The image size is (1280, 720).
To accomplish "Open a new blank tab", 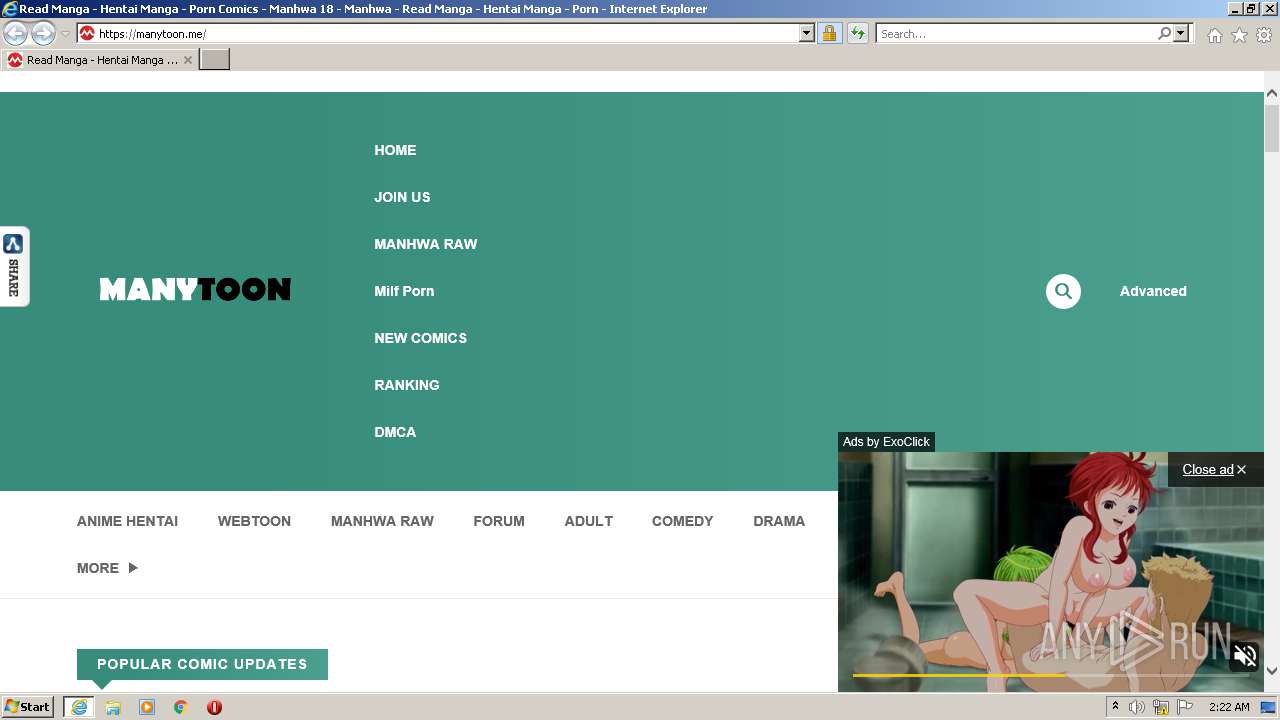I will point(215,60).
